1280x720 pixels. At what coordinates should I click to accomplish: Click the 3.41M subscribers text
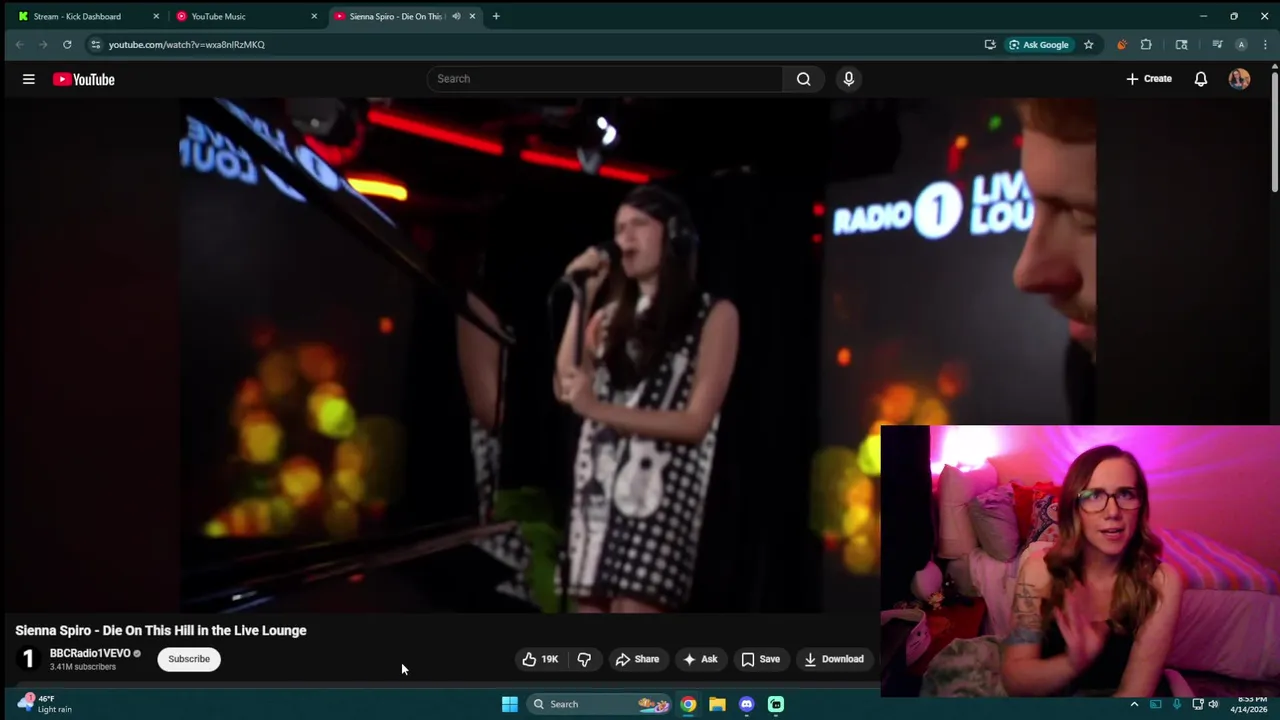pos(83,667)
